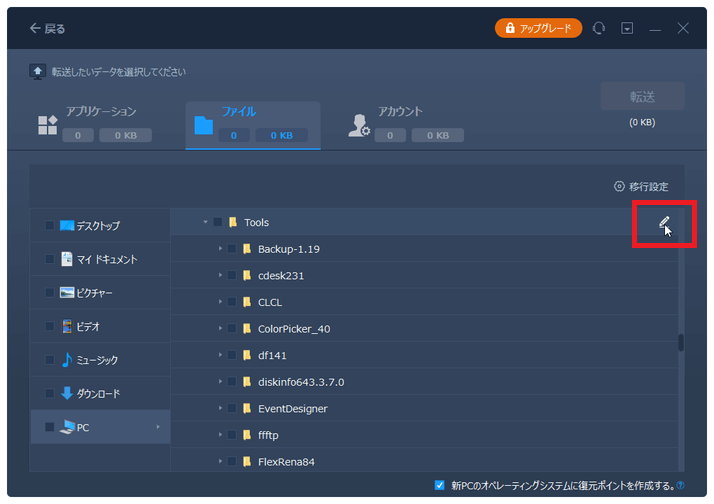The height and width of the screenshot is (504, 714).
Task: Click the アップグレード upgrade button
Action: [538, 29]
